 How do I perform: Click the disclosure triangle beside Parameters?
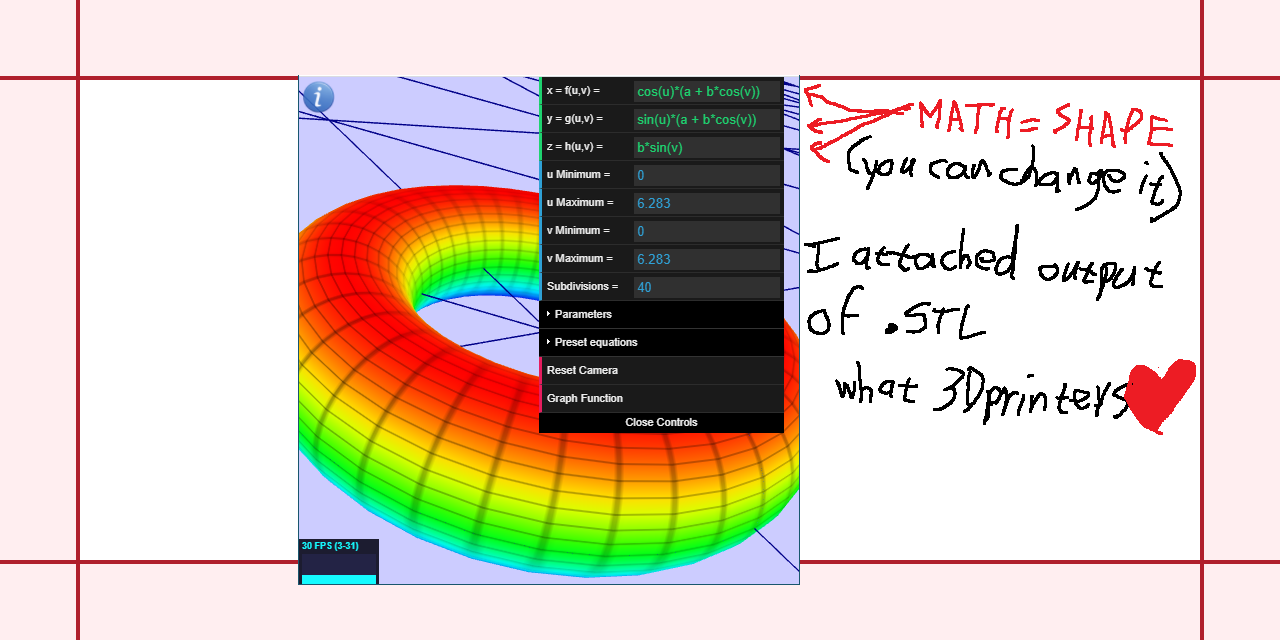click(x=548, y=314)
